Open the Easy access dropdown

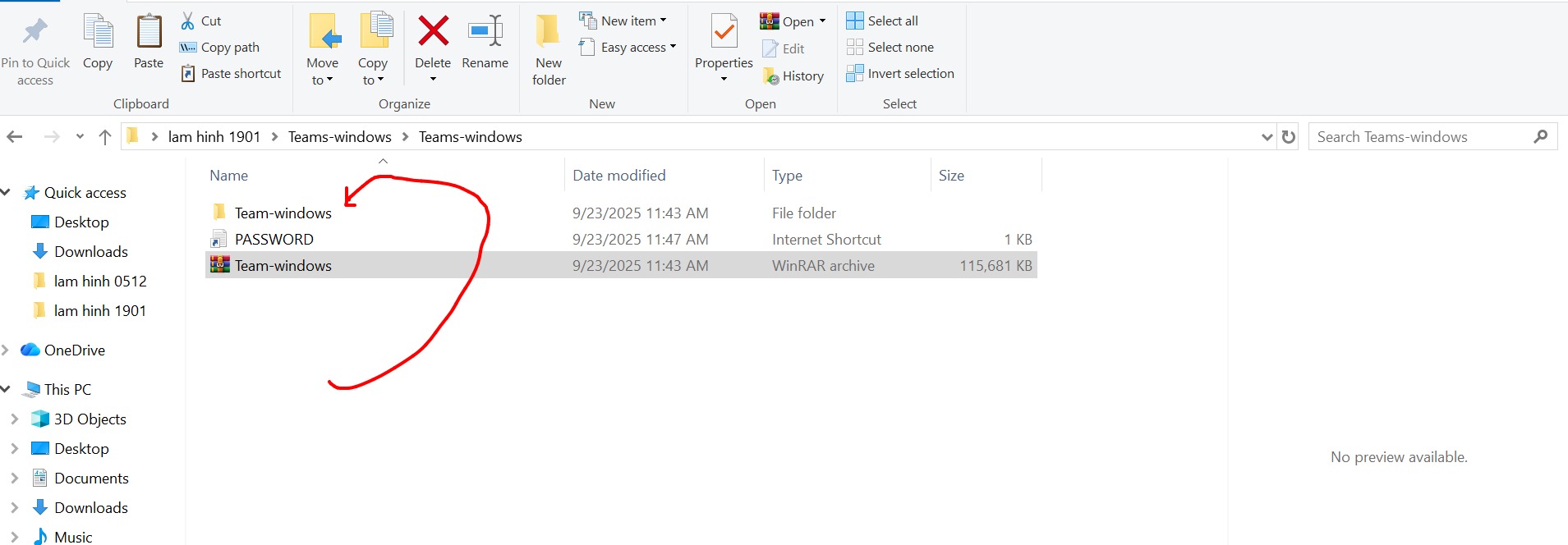pos(673,48)
